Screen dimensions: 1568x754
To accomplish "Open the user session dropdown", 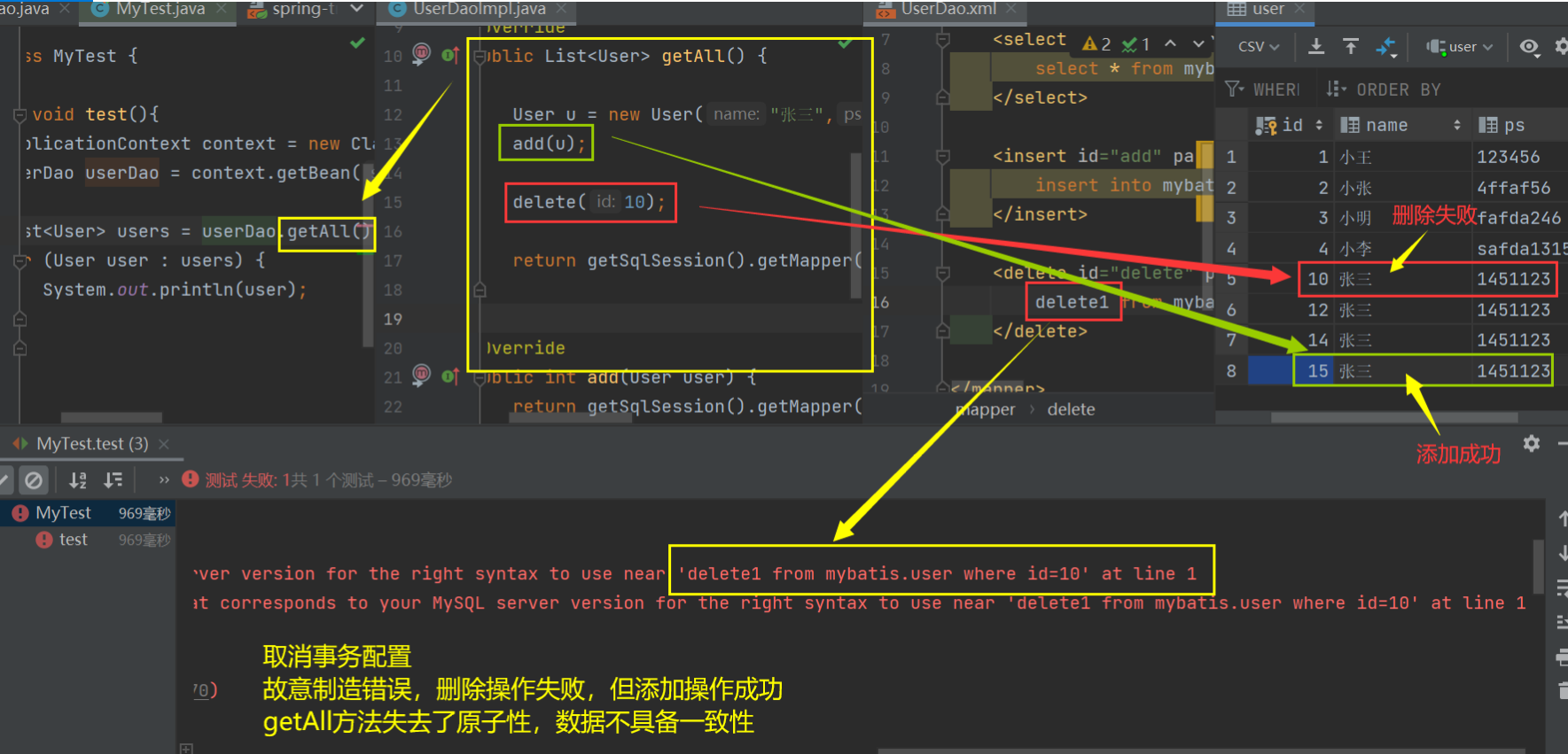I will 1460,47.
